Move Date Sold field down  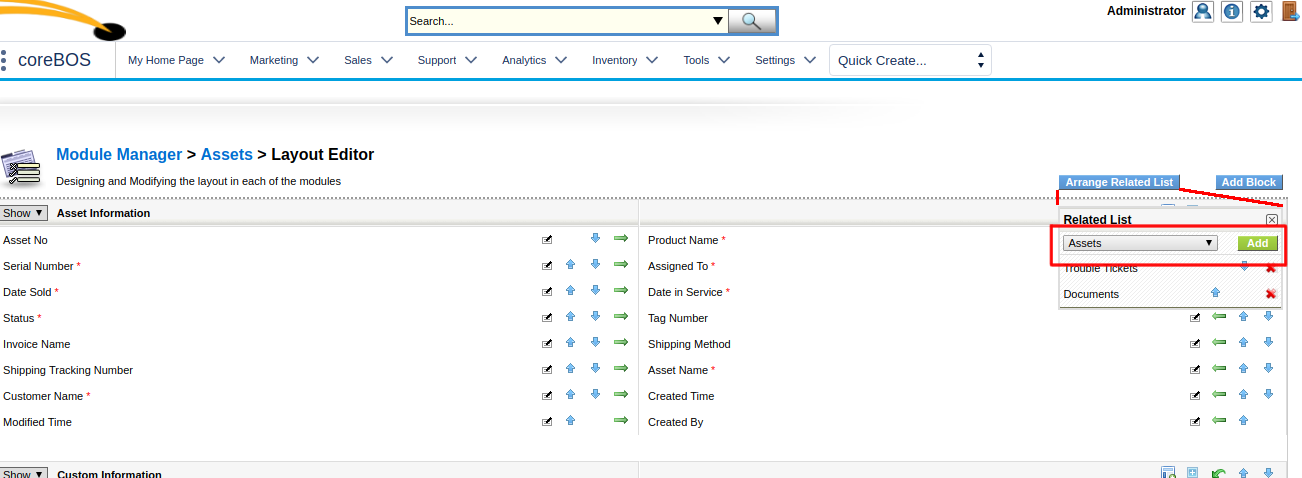[595, 290]
